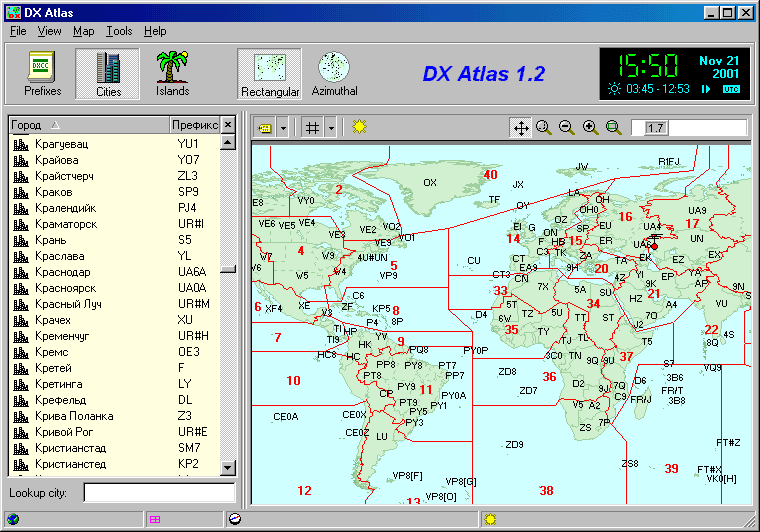Open the File menu
760x532 pixels.
pos(18,31)
